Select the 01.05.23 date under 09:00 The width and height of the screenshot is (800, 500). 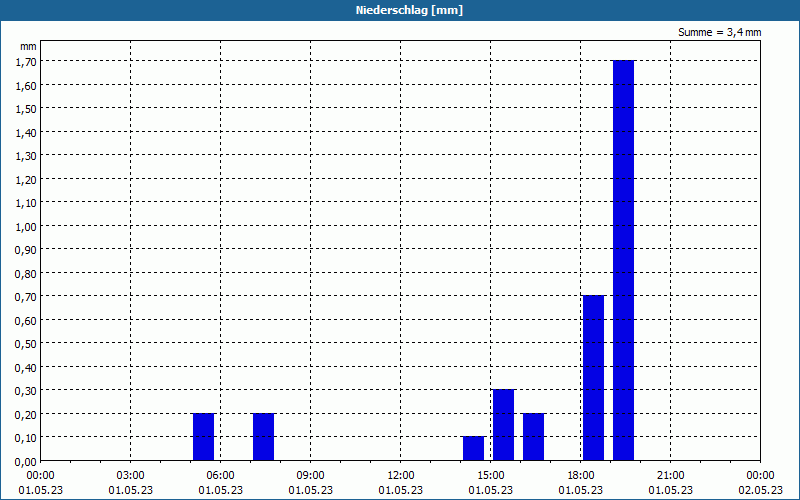point(310,490)
